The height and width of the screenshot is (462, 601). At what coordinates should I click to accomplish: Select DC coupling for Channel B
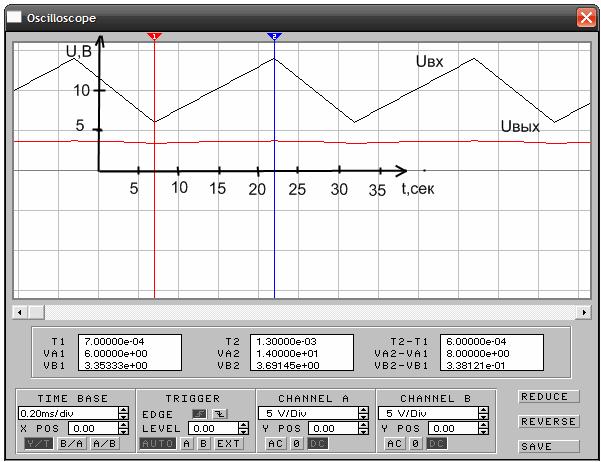pyautogui.click(x=434, y=443)
